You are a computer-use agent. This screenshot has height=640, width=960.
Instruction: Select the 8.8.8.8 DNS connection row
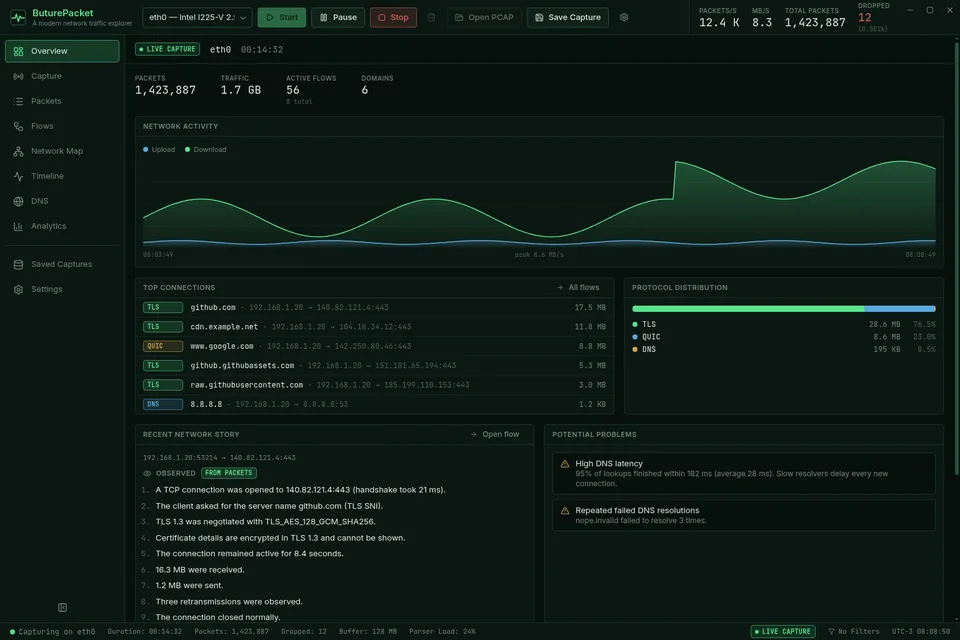(x=374, y=404)
